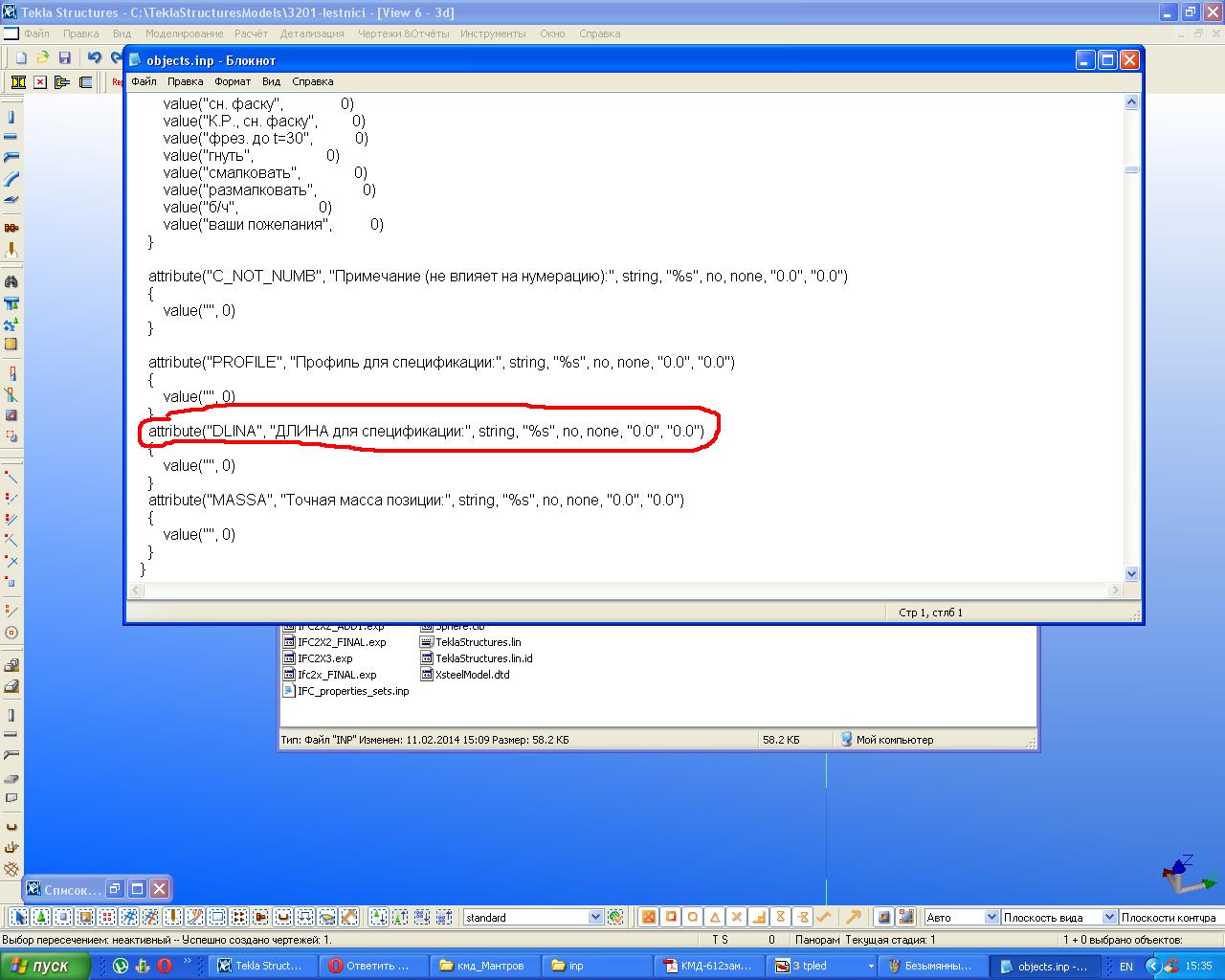Click the orange arrow snap icon

pyautogui.click(x=853, y=917)
